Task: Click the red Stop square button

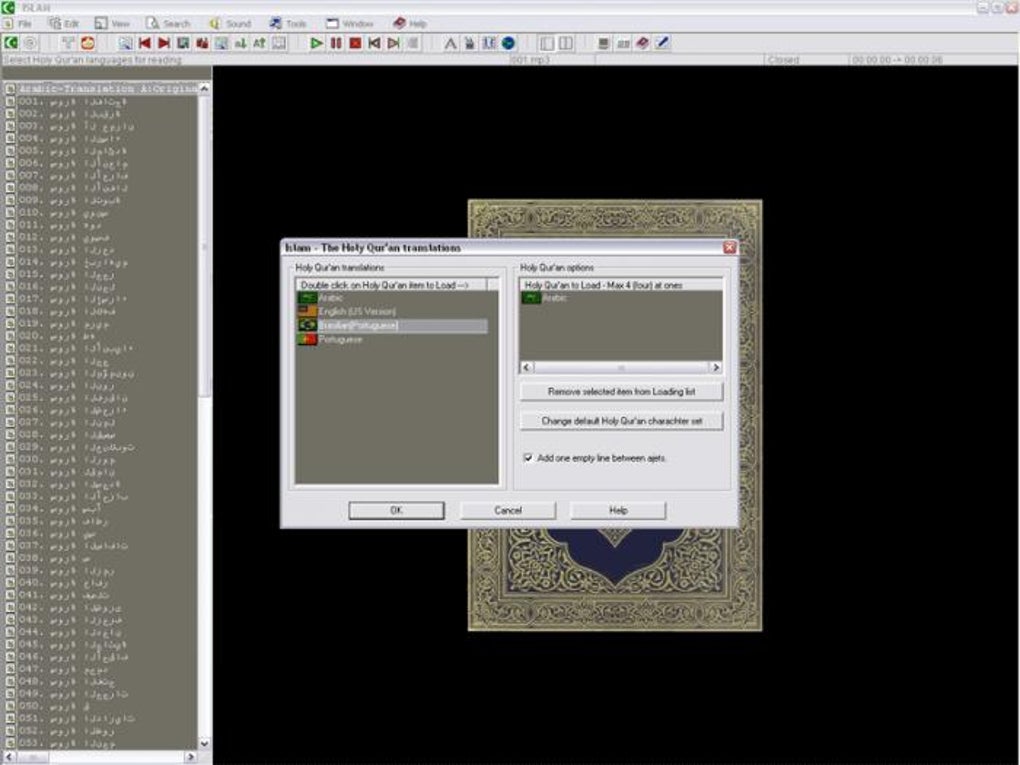Action: coord(355,43)
